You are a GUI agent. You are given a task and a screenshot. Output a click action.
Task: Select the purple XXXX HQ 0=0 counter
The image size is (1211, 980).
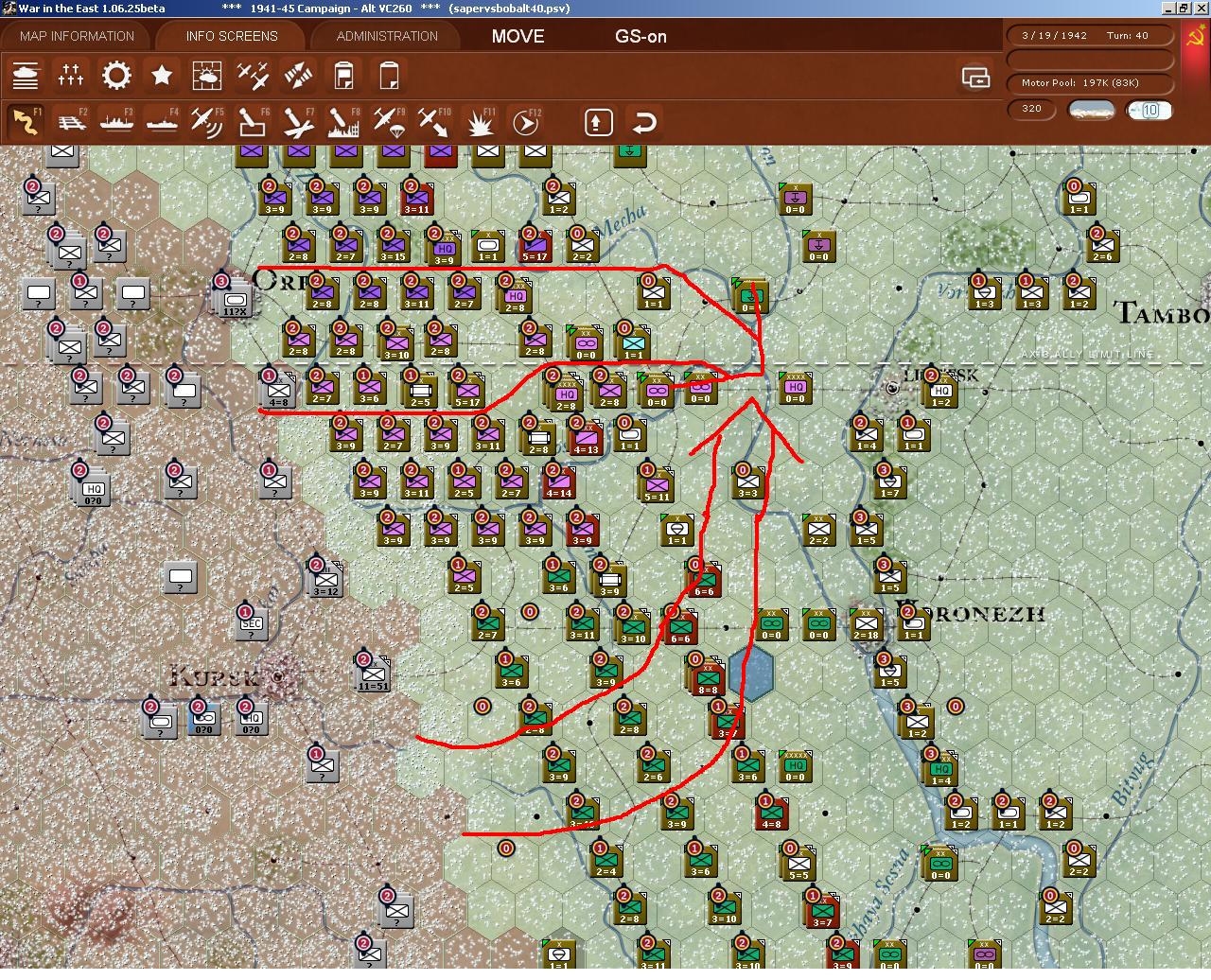[796, 387]
